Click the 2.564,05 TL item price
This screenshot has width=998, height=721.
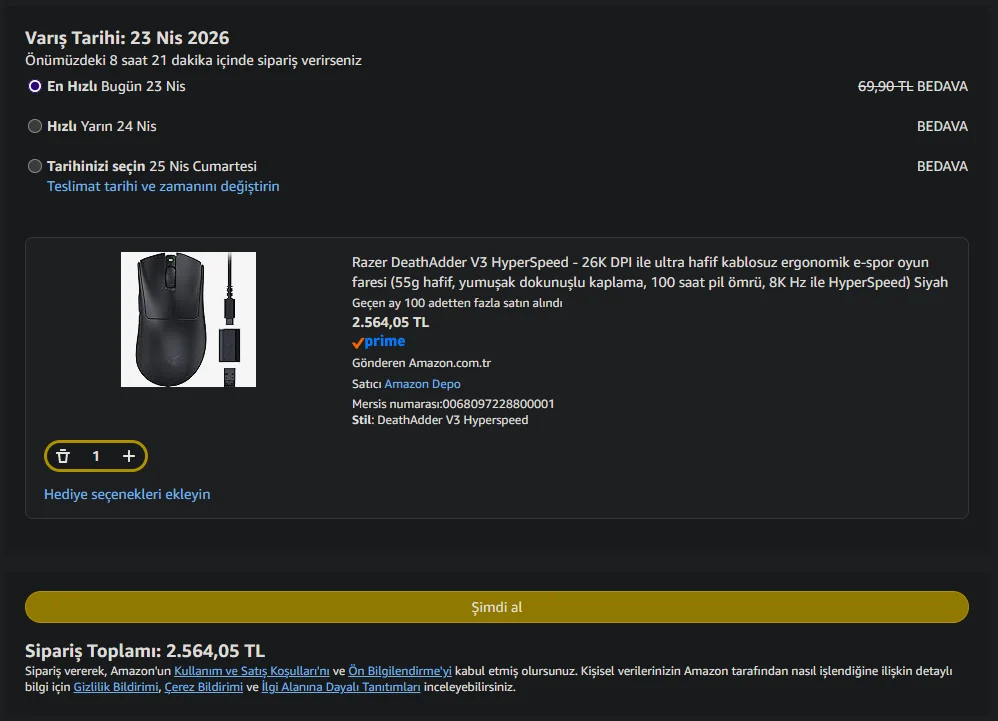(390, 322)
